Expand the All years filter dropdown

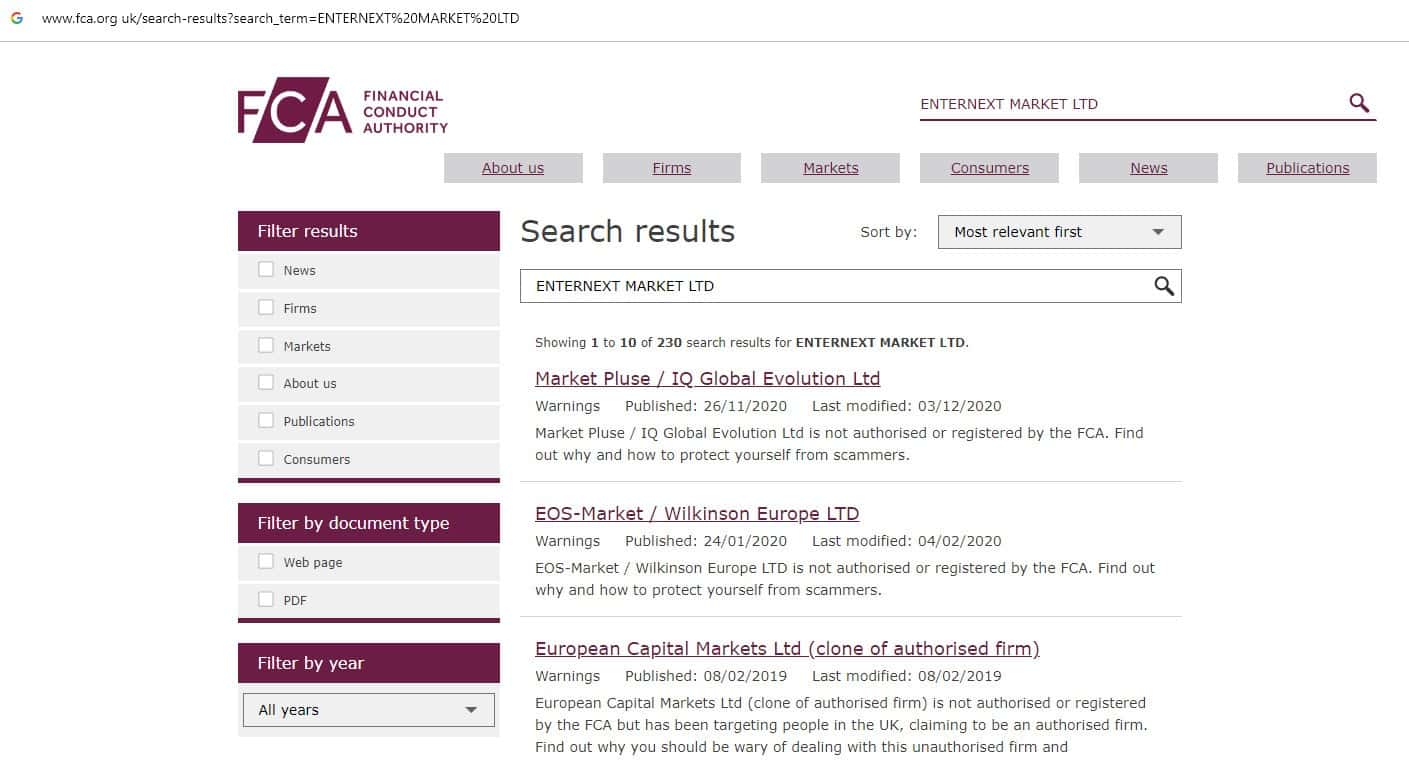click(369, 710)
